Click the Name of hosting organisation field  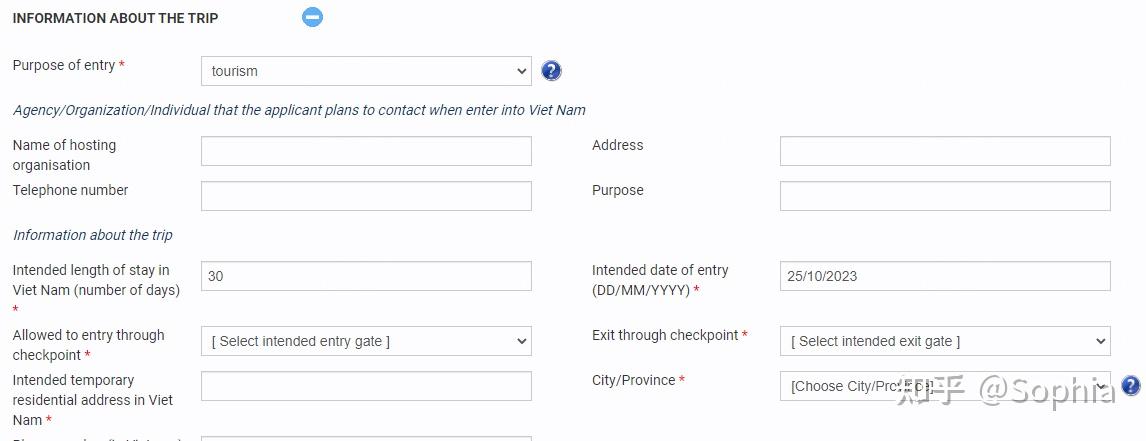click(x=366, y=151)
